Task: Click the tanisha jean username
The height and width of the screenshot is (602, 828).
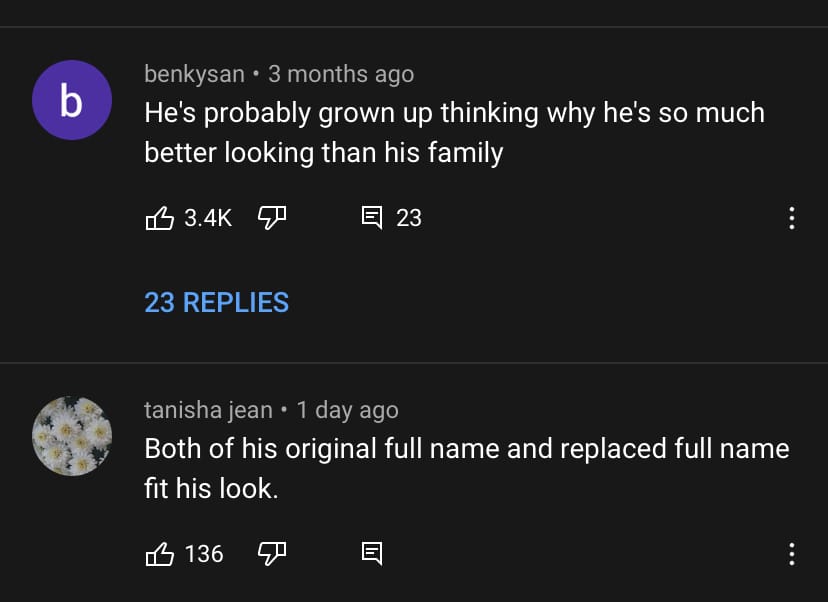Action: [208, 410]
